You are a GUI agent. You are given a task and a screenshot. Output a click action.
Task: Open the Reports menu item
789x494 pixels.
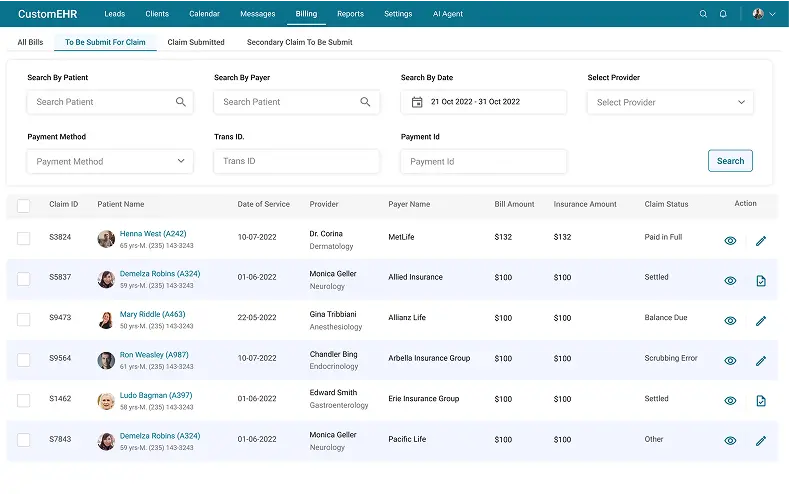350,14
